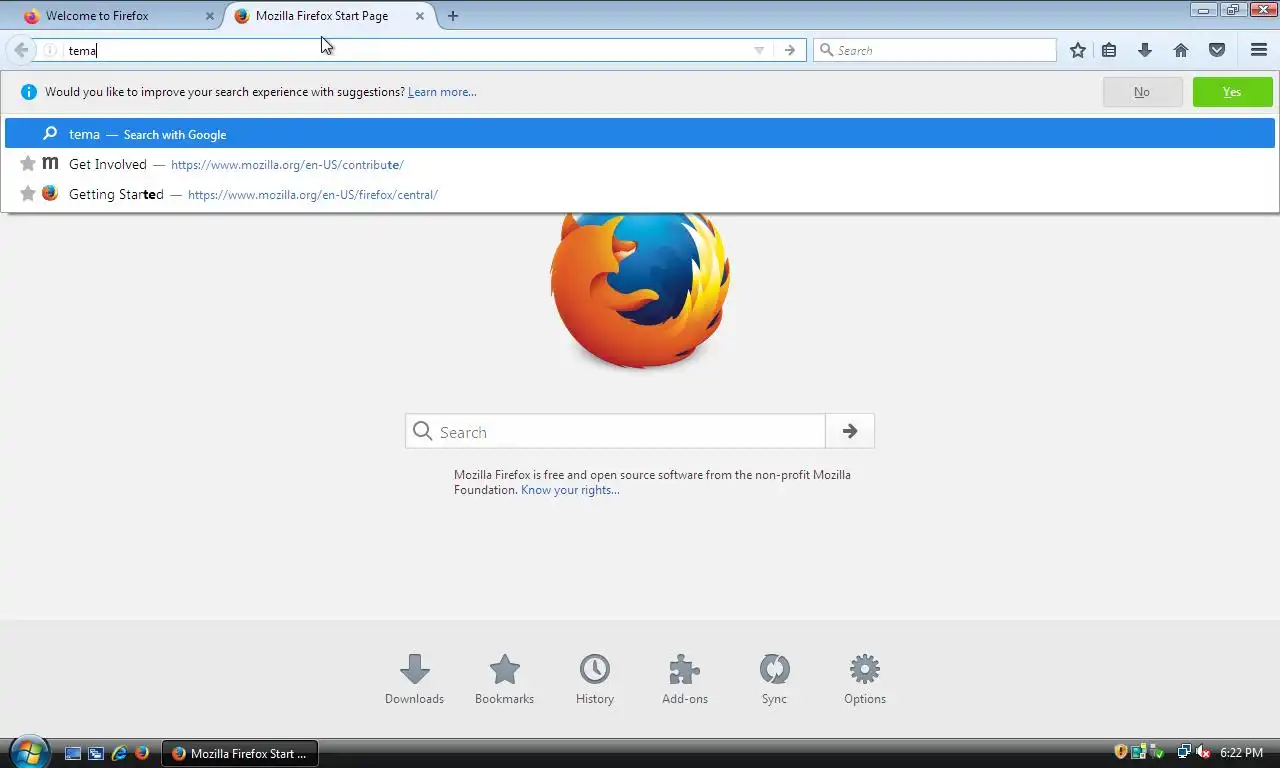Click the 6:22 PM taskbar clock

(1241, 753)
